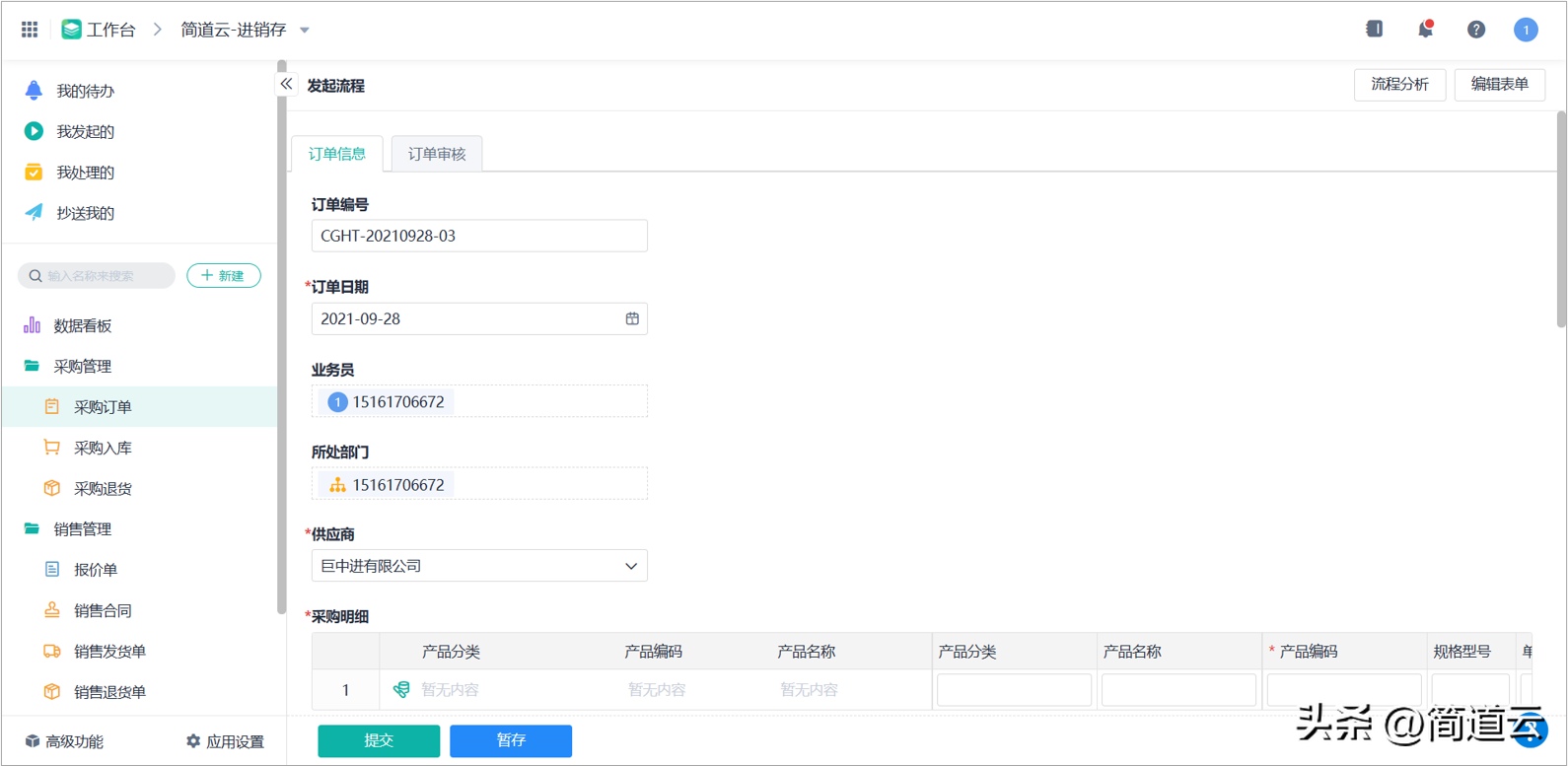Open 编辑表单 button
The width and height of the screenshot is (1568, 766).
(1500, 85)
